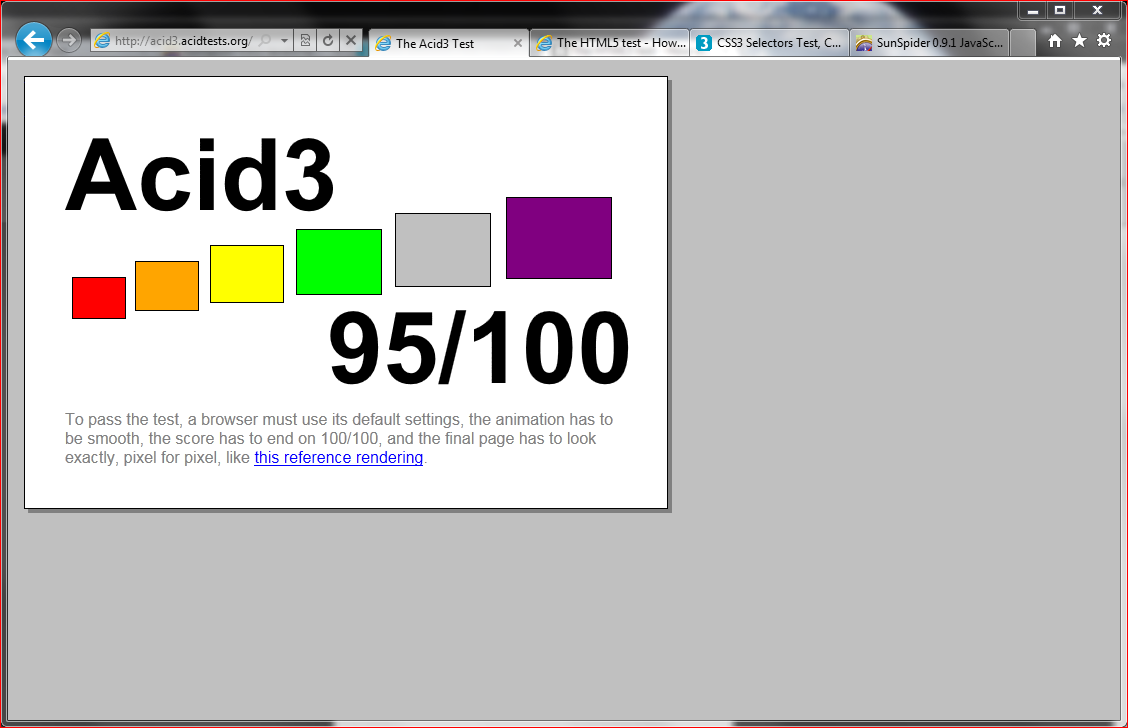Switch to CSS3 Selectors Test tab
This screenshot has width=1128, height=728.
[x=770, y=43]
